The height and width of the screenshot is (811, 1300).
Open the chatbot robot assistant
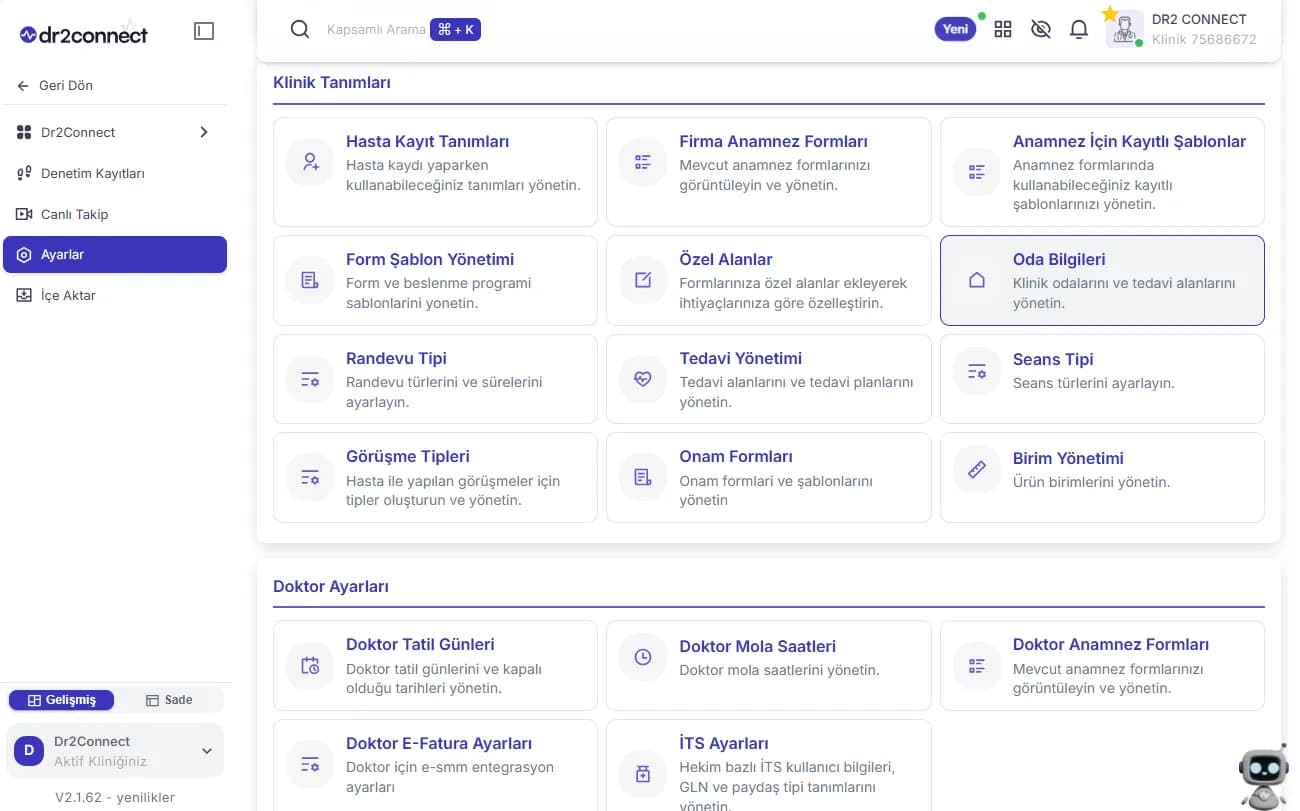[1263, 777]
